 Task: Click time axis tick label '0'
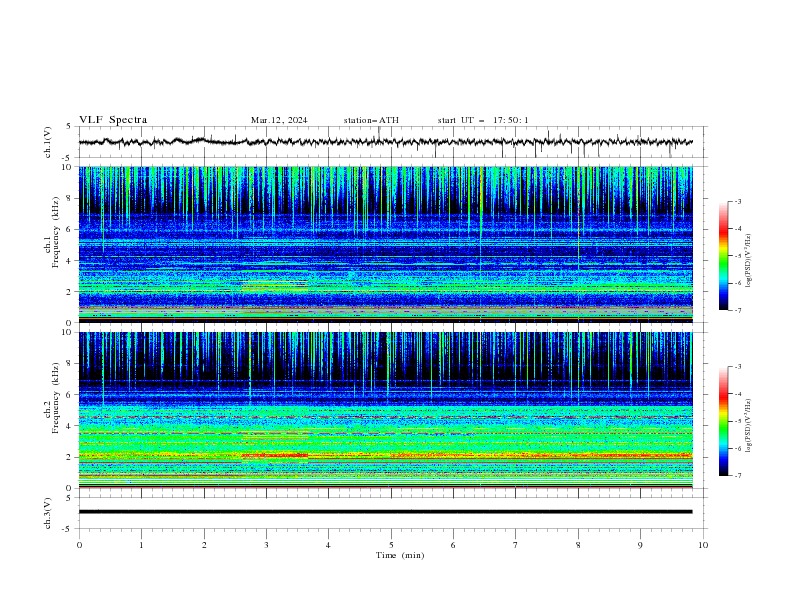[x=79, y=545]
